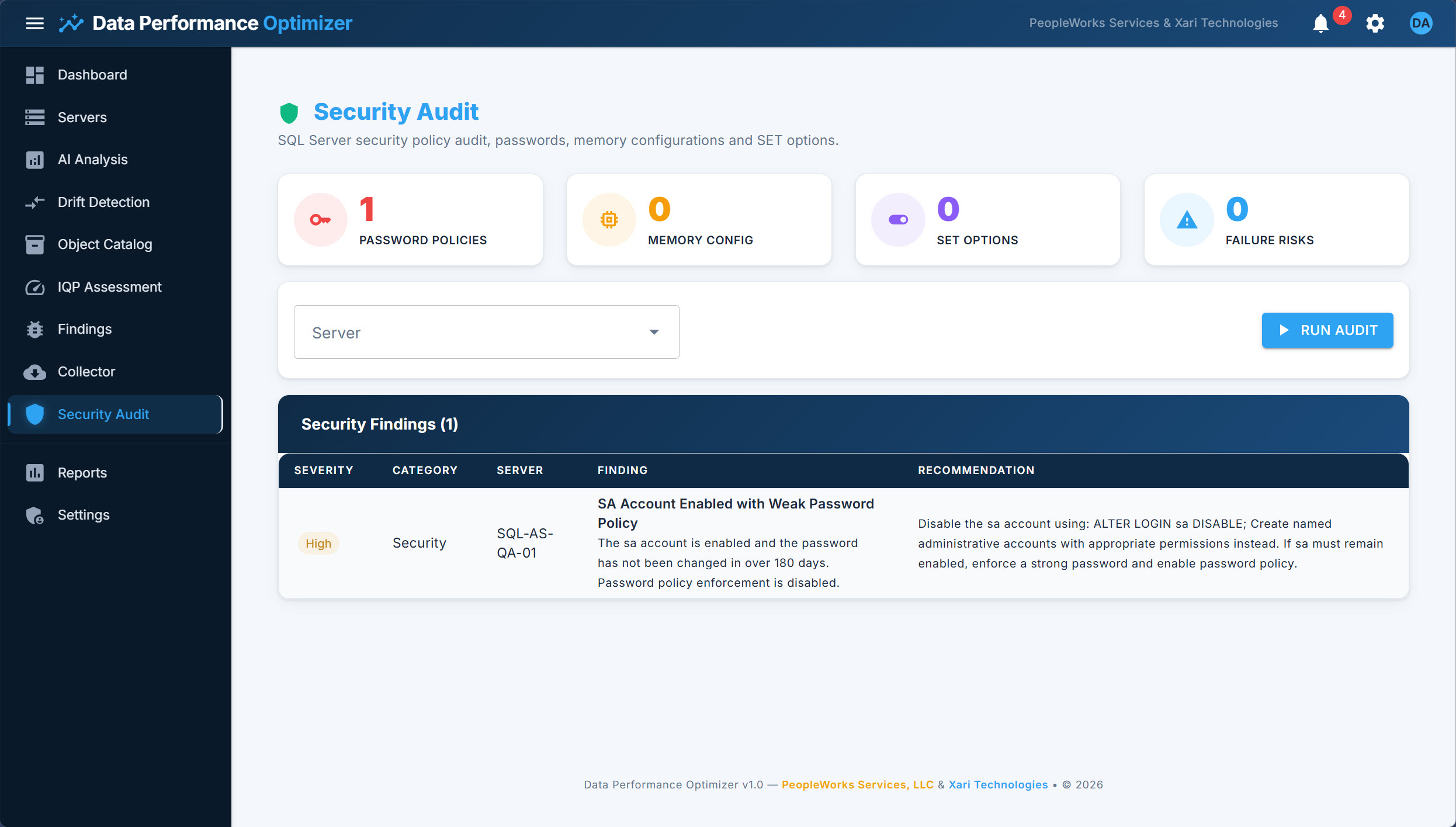Click the High severity badge
1456x827 pixels.
[x=318, y=544]
